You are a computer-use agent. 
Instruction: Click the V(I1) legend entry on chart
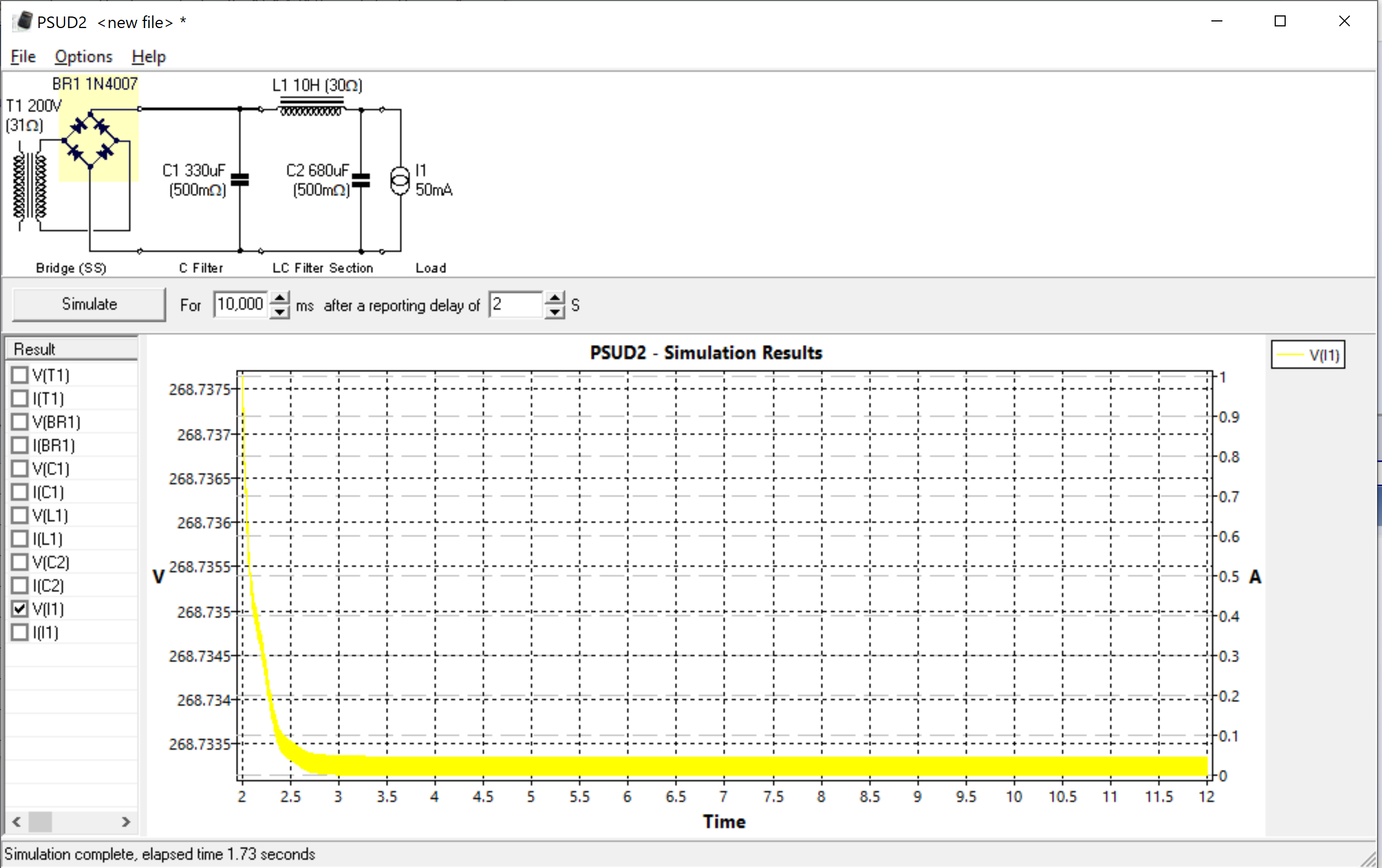(x=1308, y=355)
